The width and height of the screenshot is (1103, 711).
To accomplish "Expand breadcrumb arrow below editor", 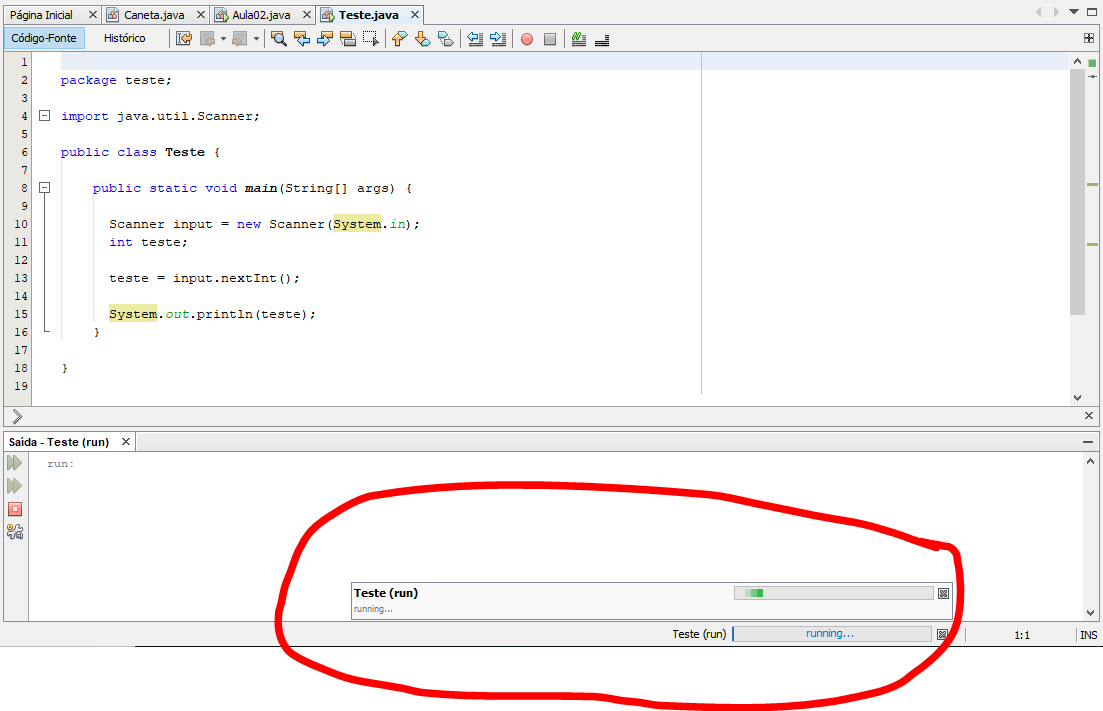I will tap(18, 417).
